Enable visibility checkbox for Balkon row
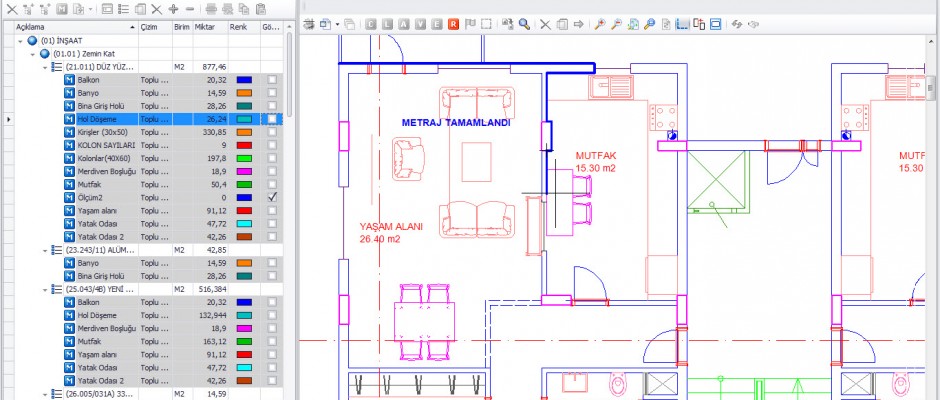The height and width of the screenshot is (400, 940). coord(272,79)
